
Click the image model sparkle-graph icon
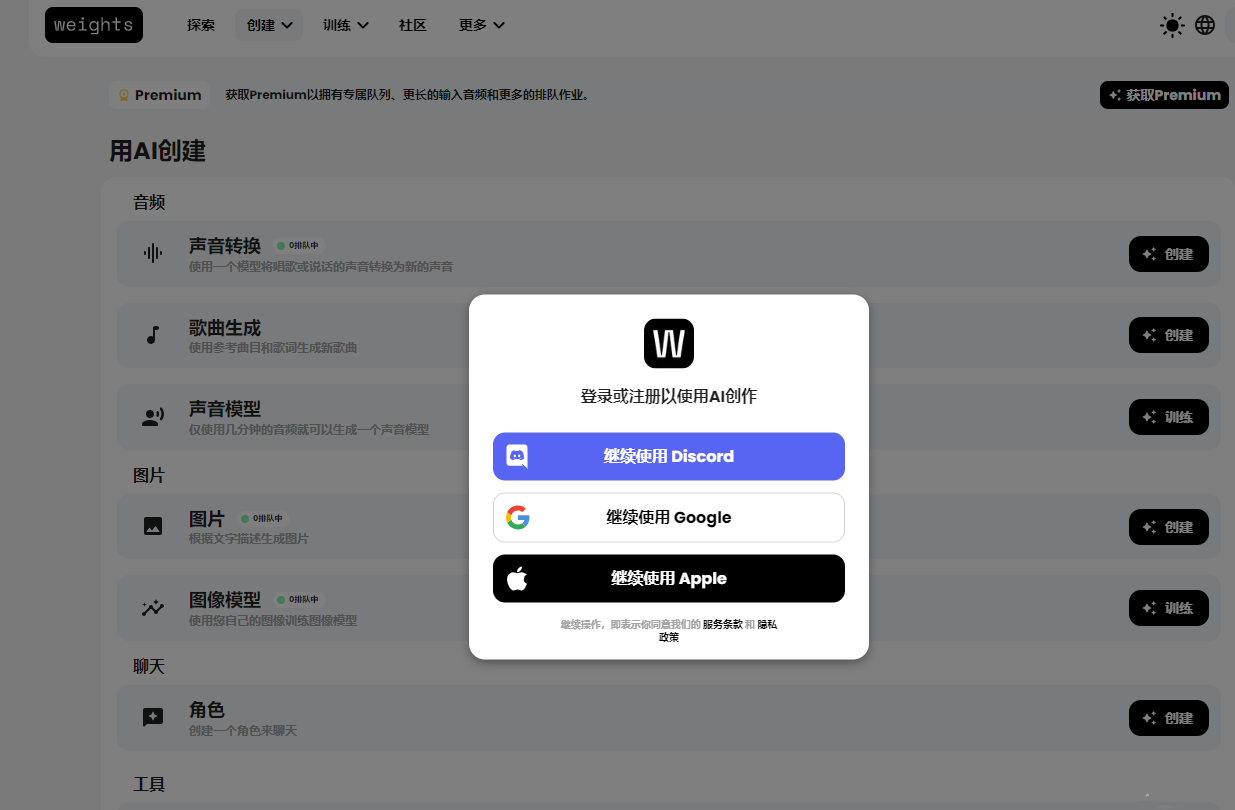152,608
